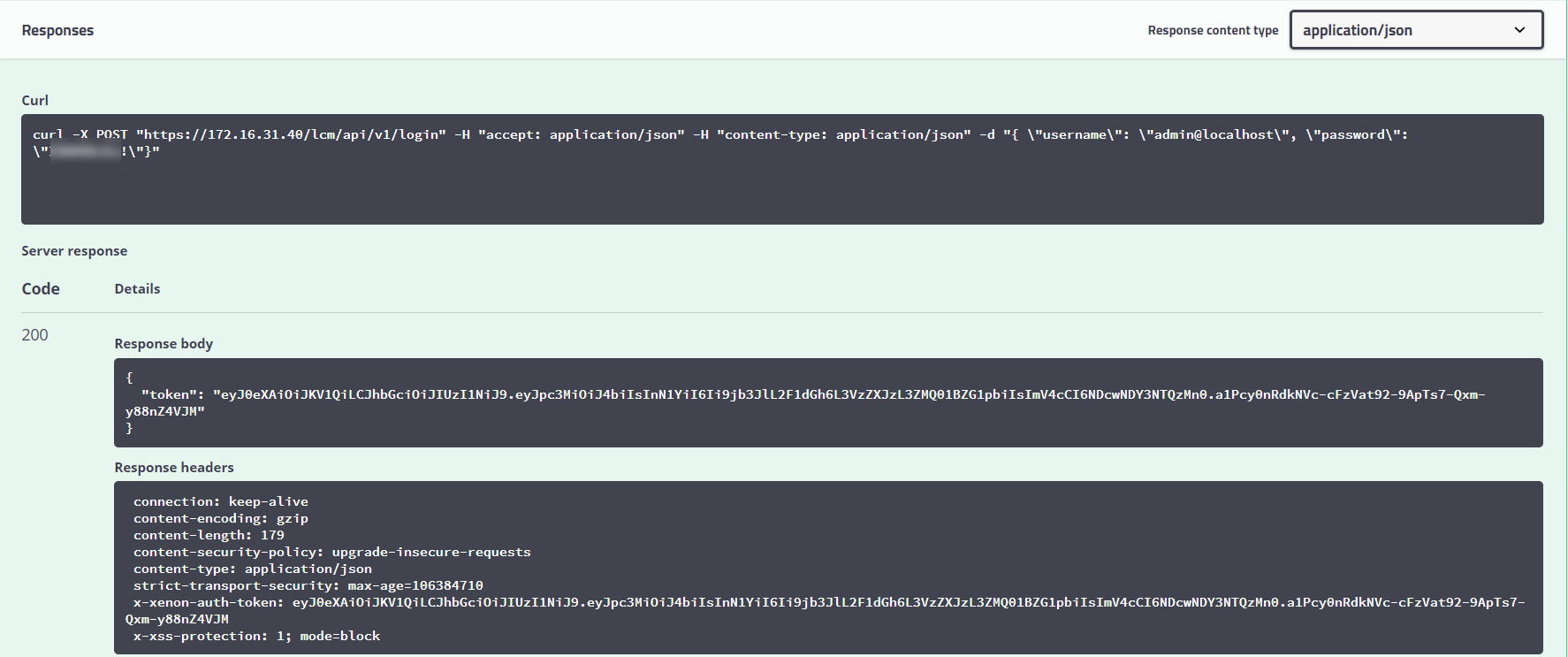Viewport: 1568px width, 657px height.
Task: Click the x-xss-protection header line
Action: point(256,636)
